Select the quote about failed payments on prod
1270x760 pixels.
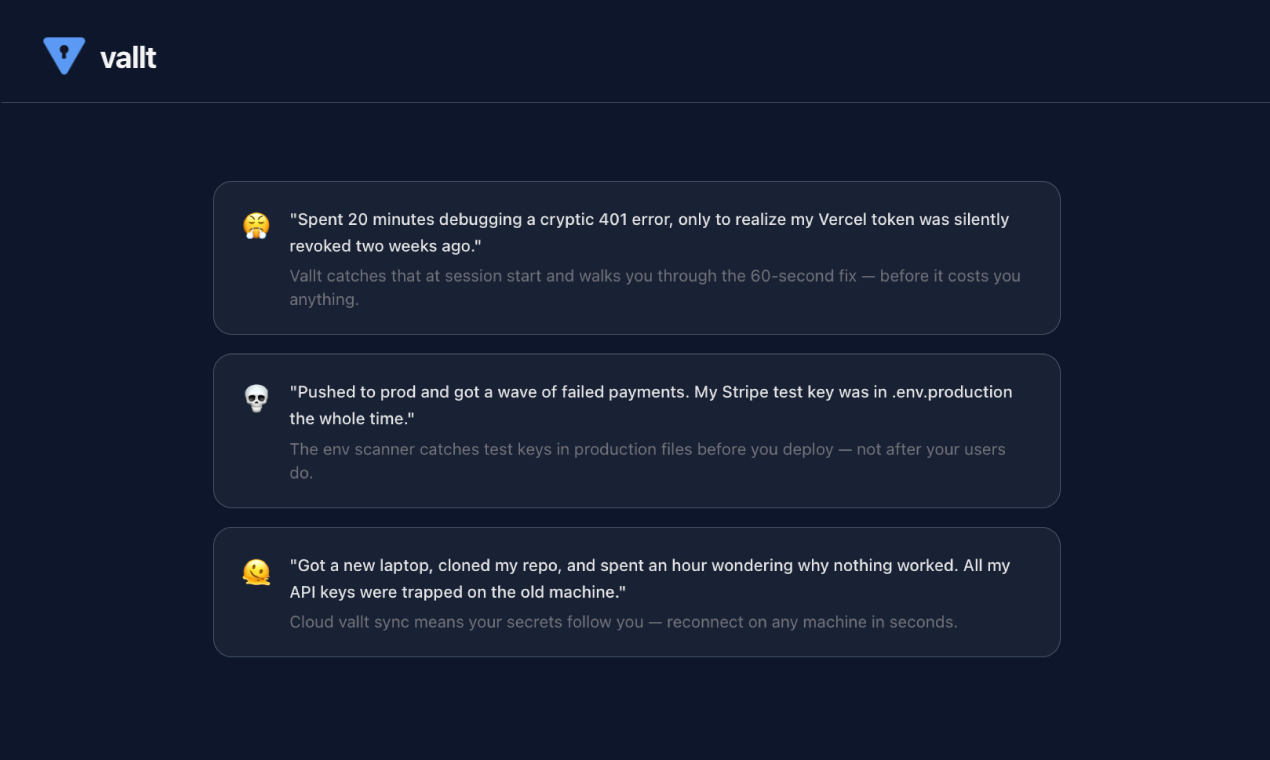(650, 405)
